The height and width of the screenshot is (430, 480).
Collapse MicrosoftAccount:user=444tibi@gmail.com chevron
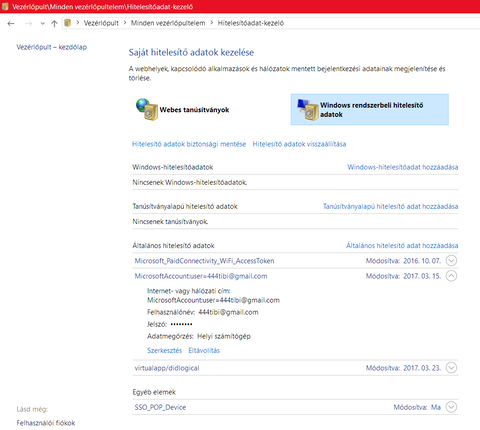(451, 276)
